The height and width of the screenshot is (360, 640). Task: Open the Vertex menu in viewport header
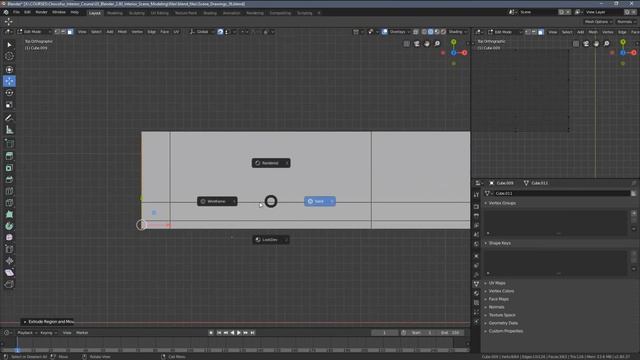point(137,32)
